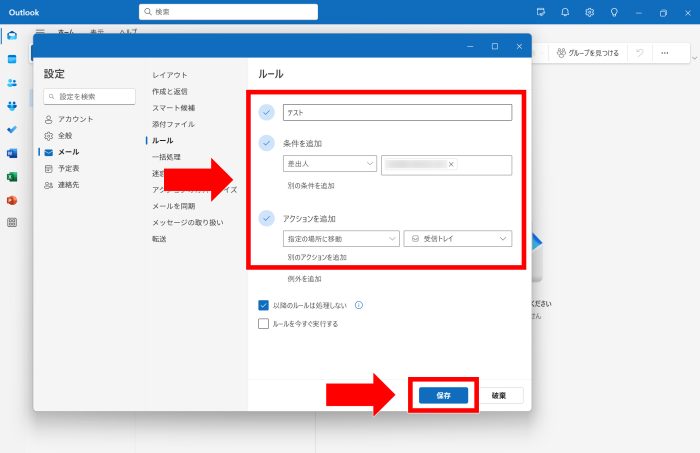
Task: Click the info icon beside 以降のルールは処理しない
Action: (358, 306)
